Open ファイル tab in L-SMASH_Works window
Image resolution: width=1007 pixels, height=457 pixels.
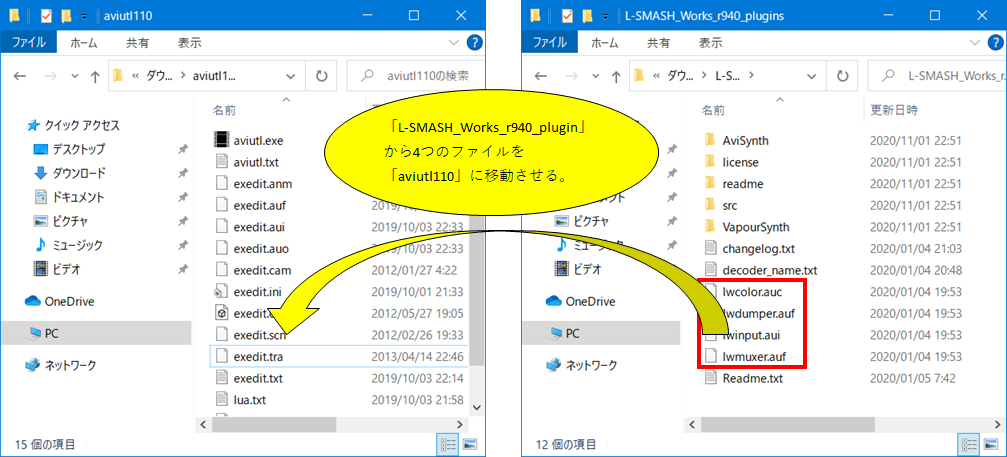[x=550, y=44]
